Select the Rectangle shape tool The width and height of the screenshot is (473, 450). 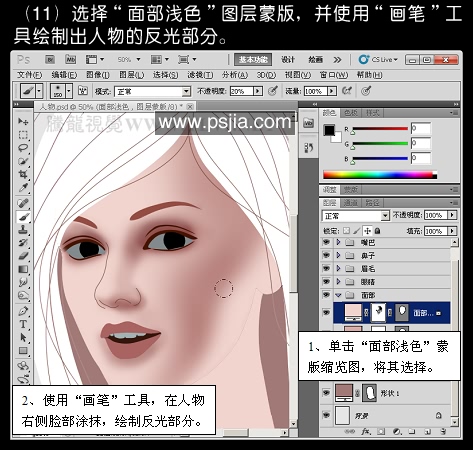click(x=23, y=351)
